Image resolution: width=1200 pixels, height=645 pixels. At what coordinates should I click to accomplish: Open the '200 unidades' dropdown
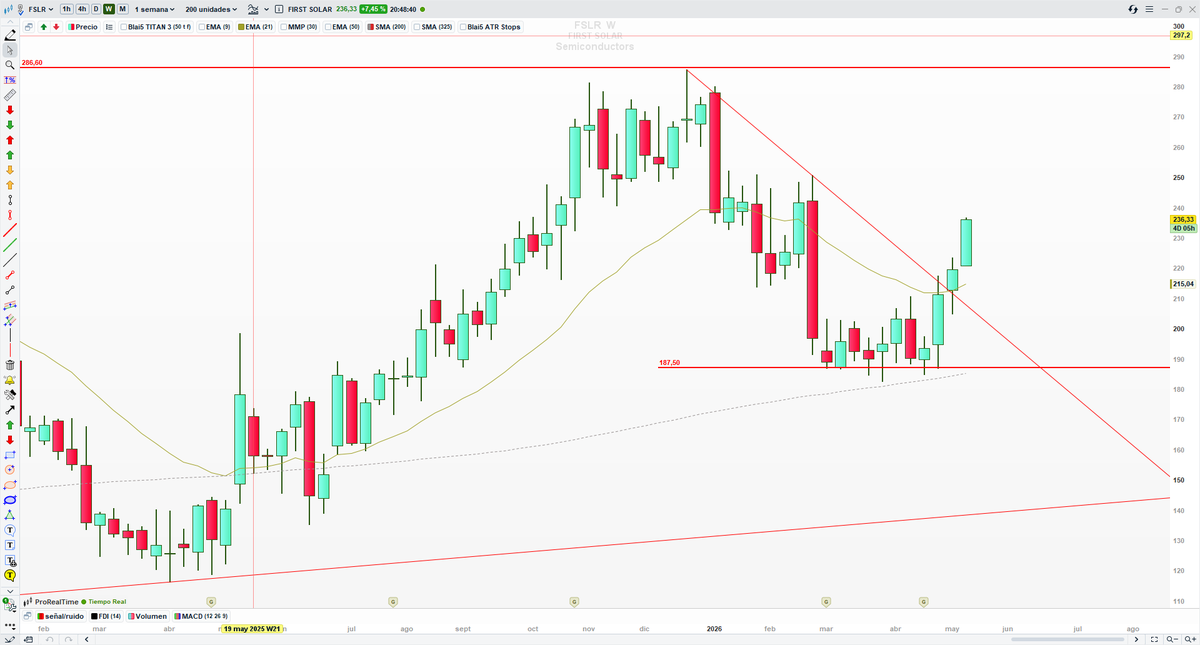(210, 9)
